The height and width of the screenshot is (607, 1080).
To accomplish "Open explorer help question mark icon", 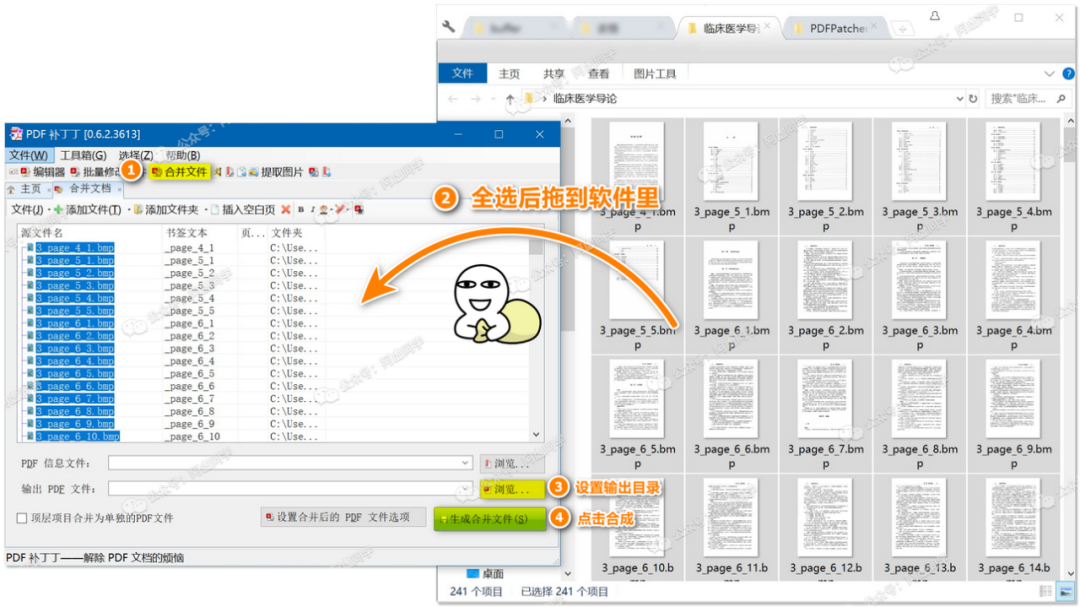I will [1068, 73].
